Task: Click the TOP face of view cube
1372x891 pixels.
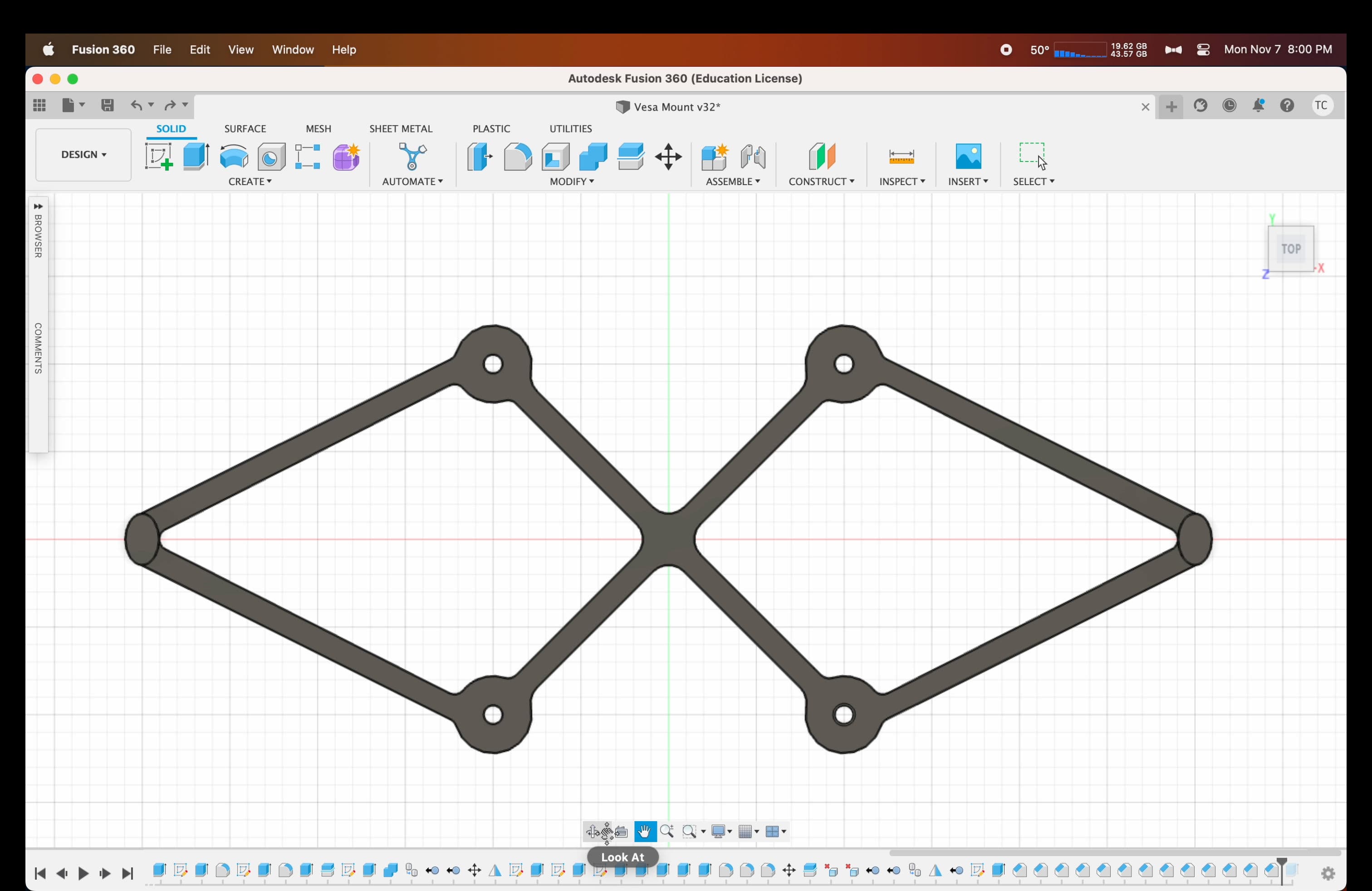Action: (1291, 249)
